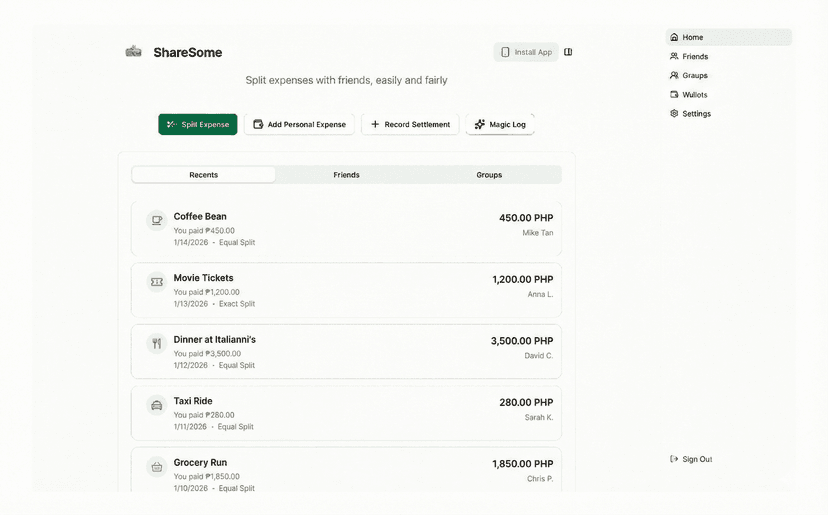
Task: Click the ticket icon for Movie Tickets
Action: (156, 283)
